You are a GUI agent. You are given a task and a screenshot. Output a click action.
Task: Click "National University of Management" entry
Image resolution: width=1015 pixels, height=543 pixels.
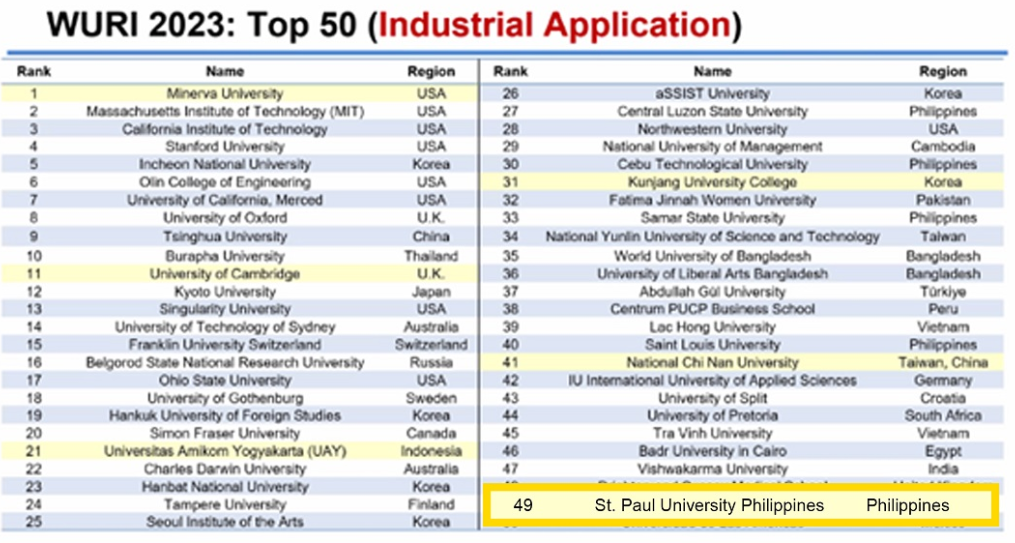click(x=712, y=147)
